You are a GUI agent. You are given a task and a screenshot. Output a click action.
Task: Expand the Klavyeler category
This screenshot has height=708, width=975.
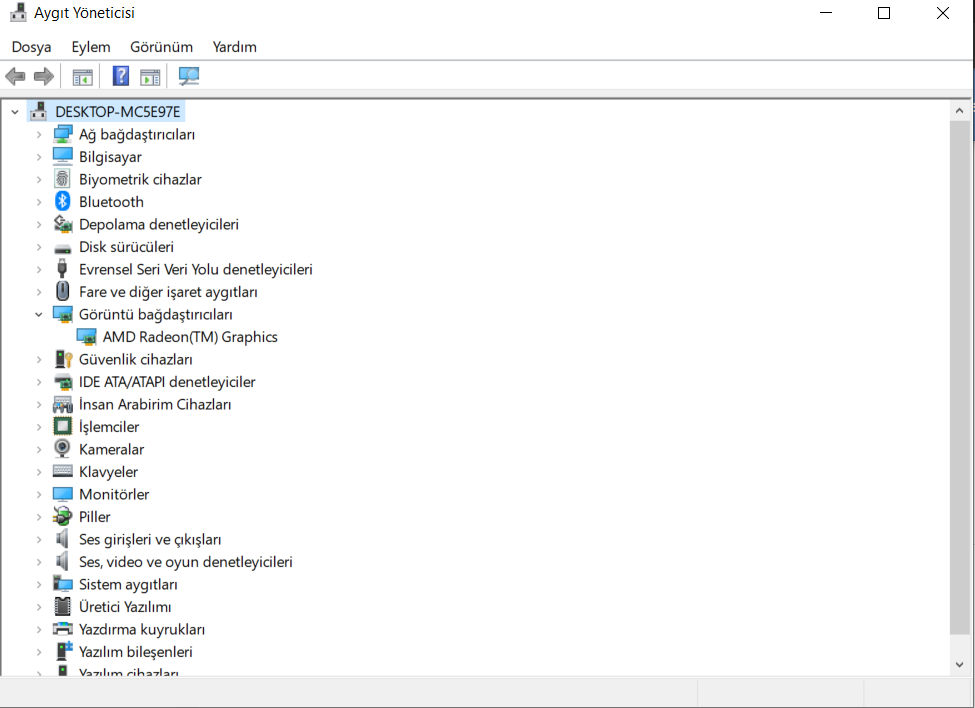pos(39,472)
